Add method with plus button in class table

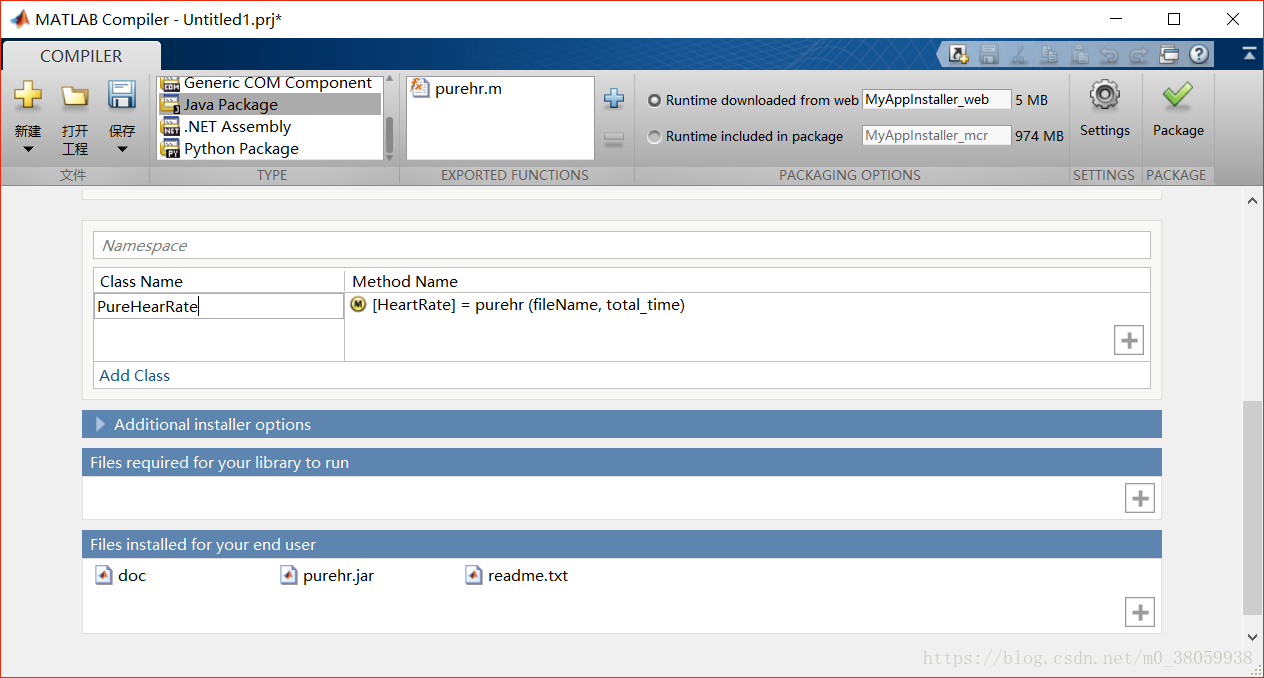click(1129, 341)
